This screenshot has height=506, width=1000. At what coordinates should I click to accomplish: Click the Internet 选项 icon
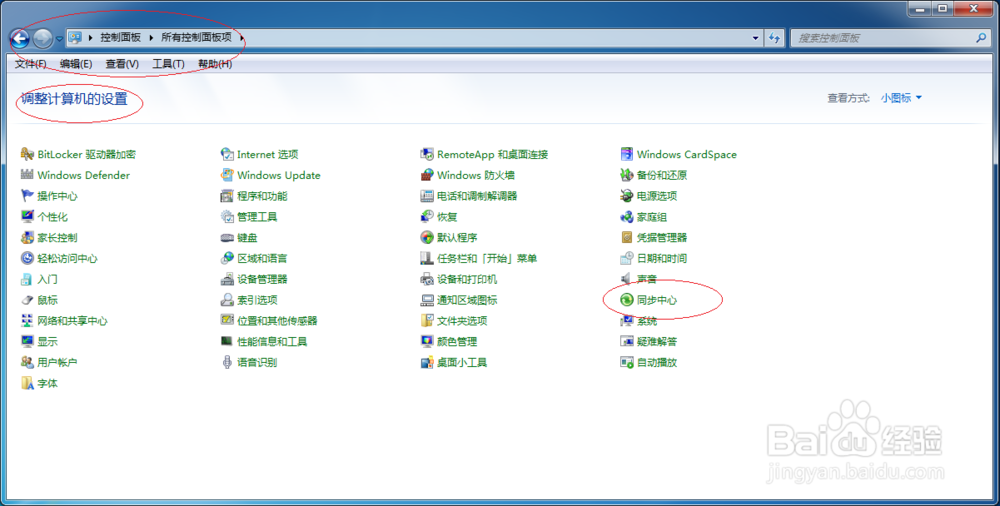[x=227, y=154]
